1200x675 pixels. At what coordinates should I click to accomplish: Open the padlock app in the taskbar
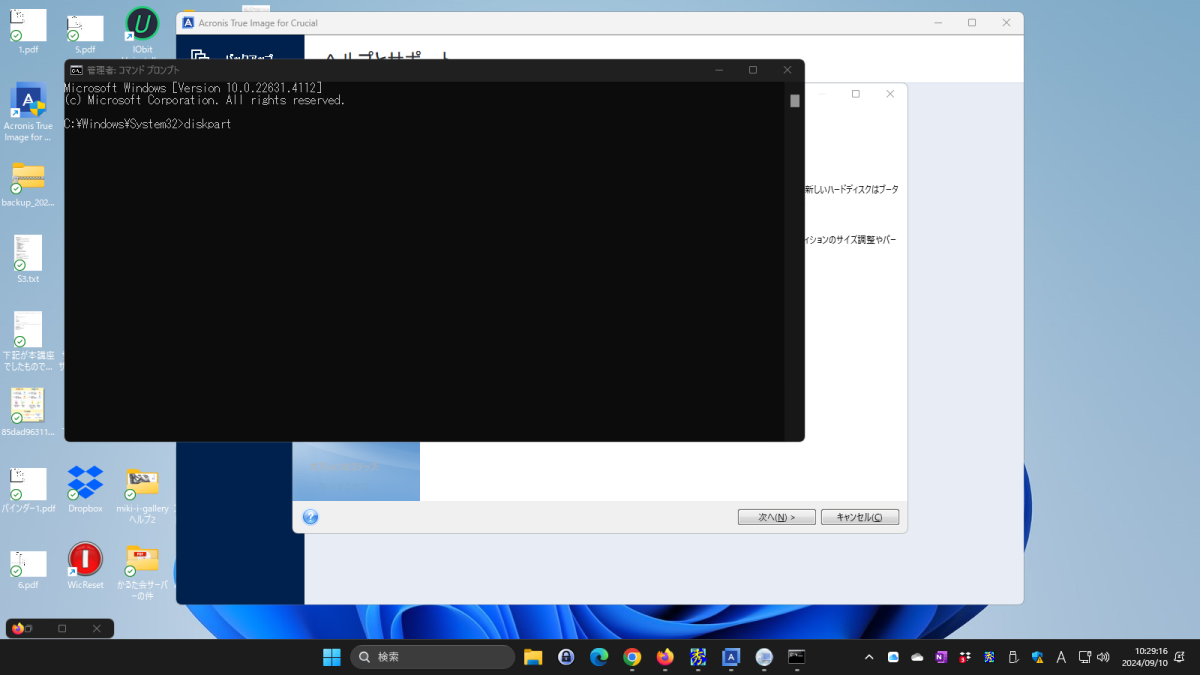click(566, 657)
